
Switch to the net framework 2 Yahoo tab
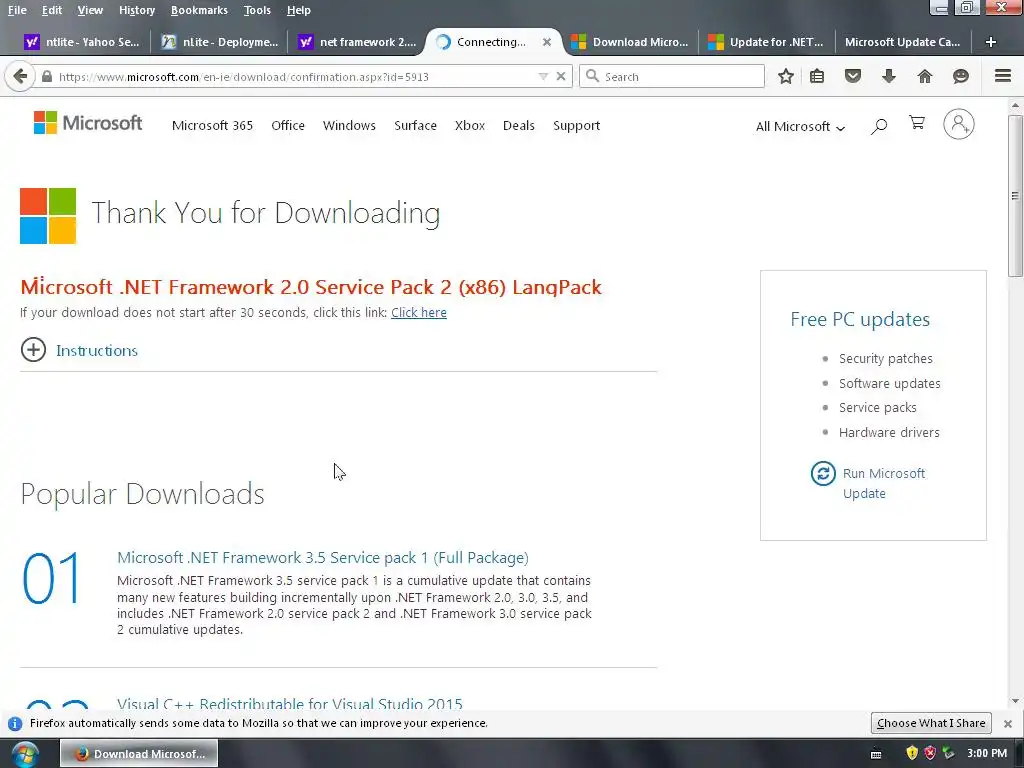[357, 42]
